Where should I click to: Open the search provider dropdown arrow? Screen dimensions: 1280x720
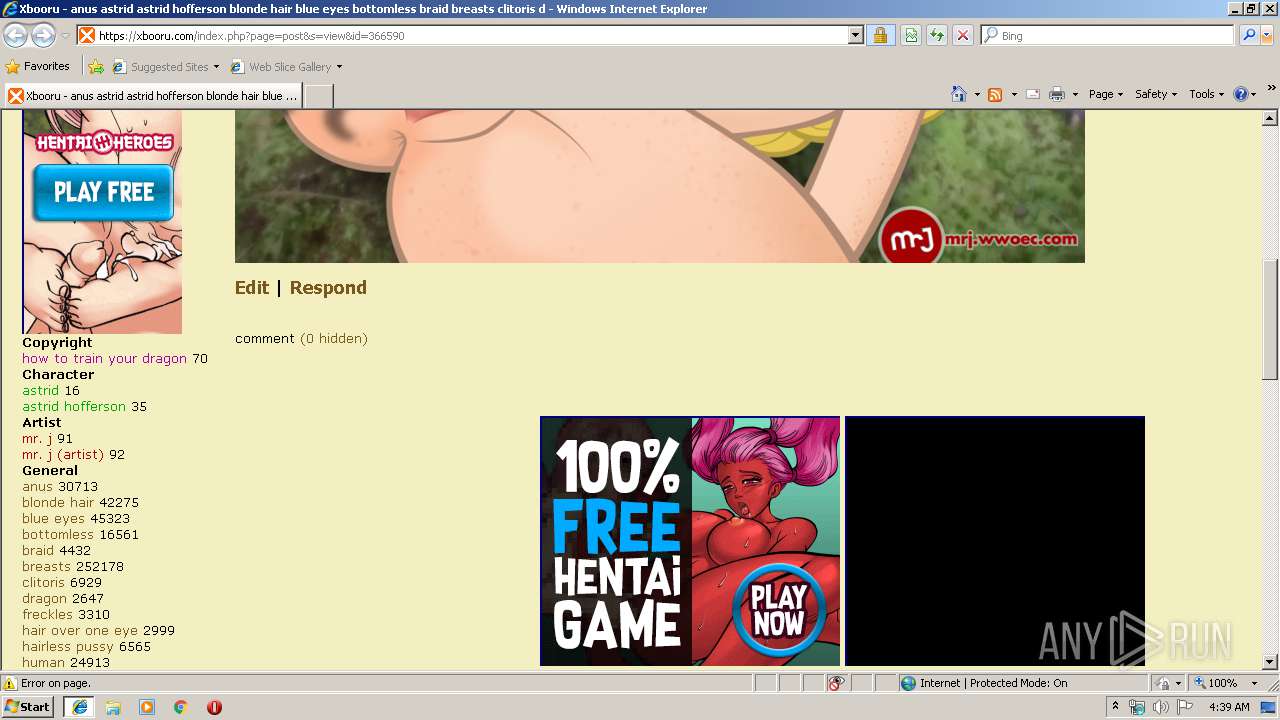[x=1267, y=36]
